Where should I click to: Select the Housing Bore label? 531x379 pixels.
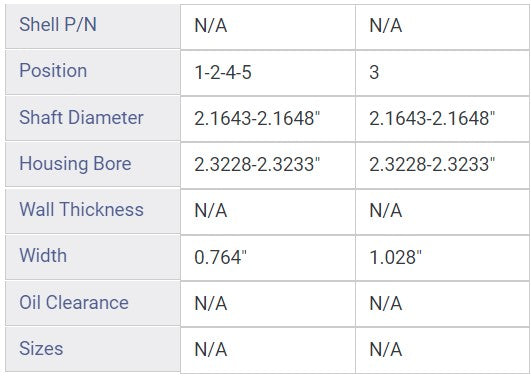75,164
